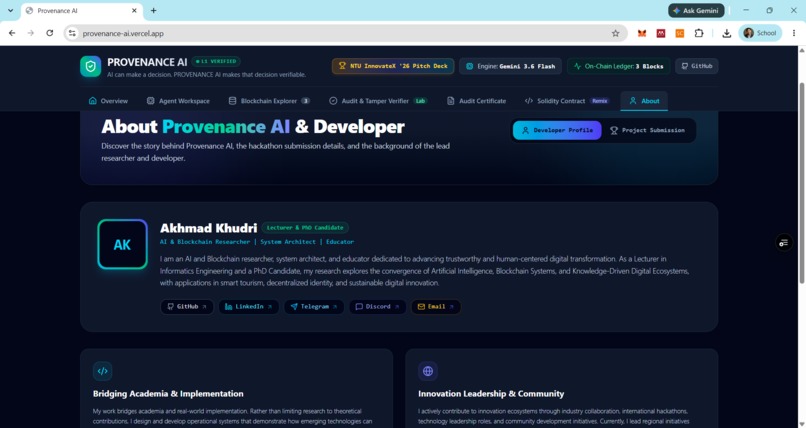Open the On-Chain Ledger 3 Blocks badge
Image resolution: width=806 pixels, height=428 pixels.
(x=618, y=66)
